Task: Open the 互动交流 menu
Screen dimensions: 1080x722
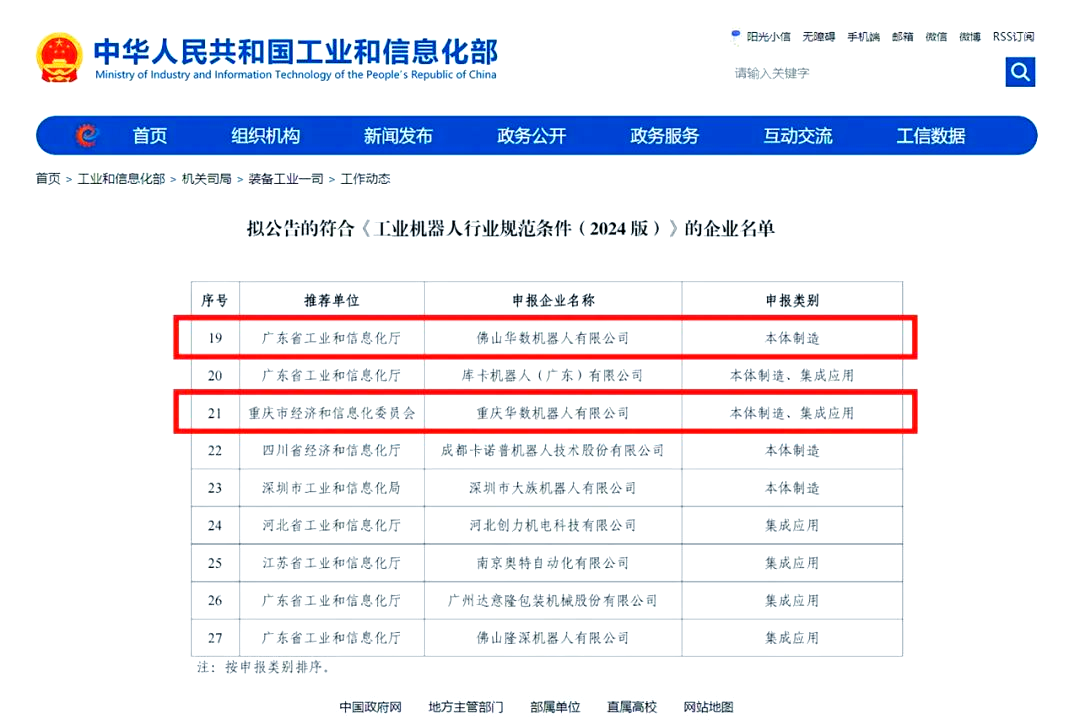Action: [797, 136]
